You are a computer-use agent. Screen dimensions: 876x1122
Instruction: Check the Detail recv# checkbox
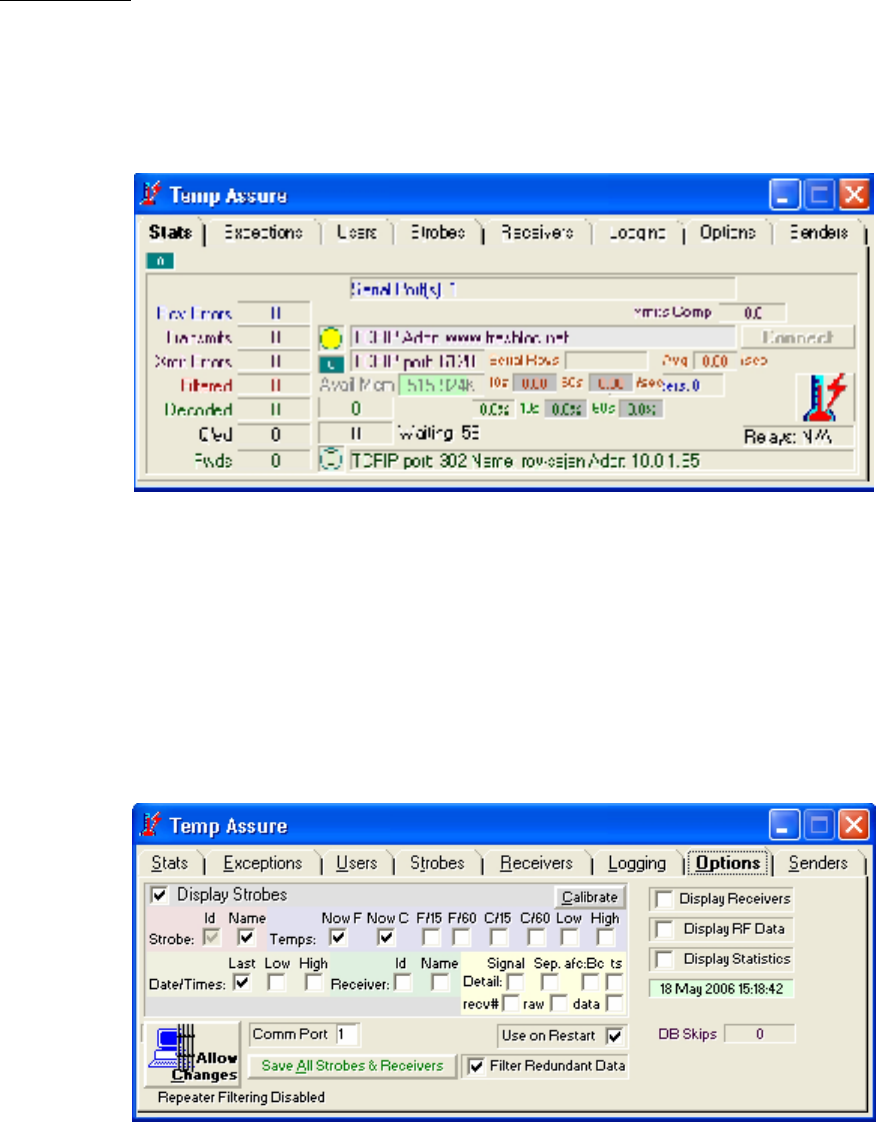click(x=511, y=1003)
